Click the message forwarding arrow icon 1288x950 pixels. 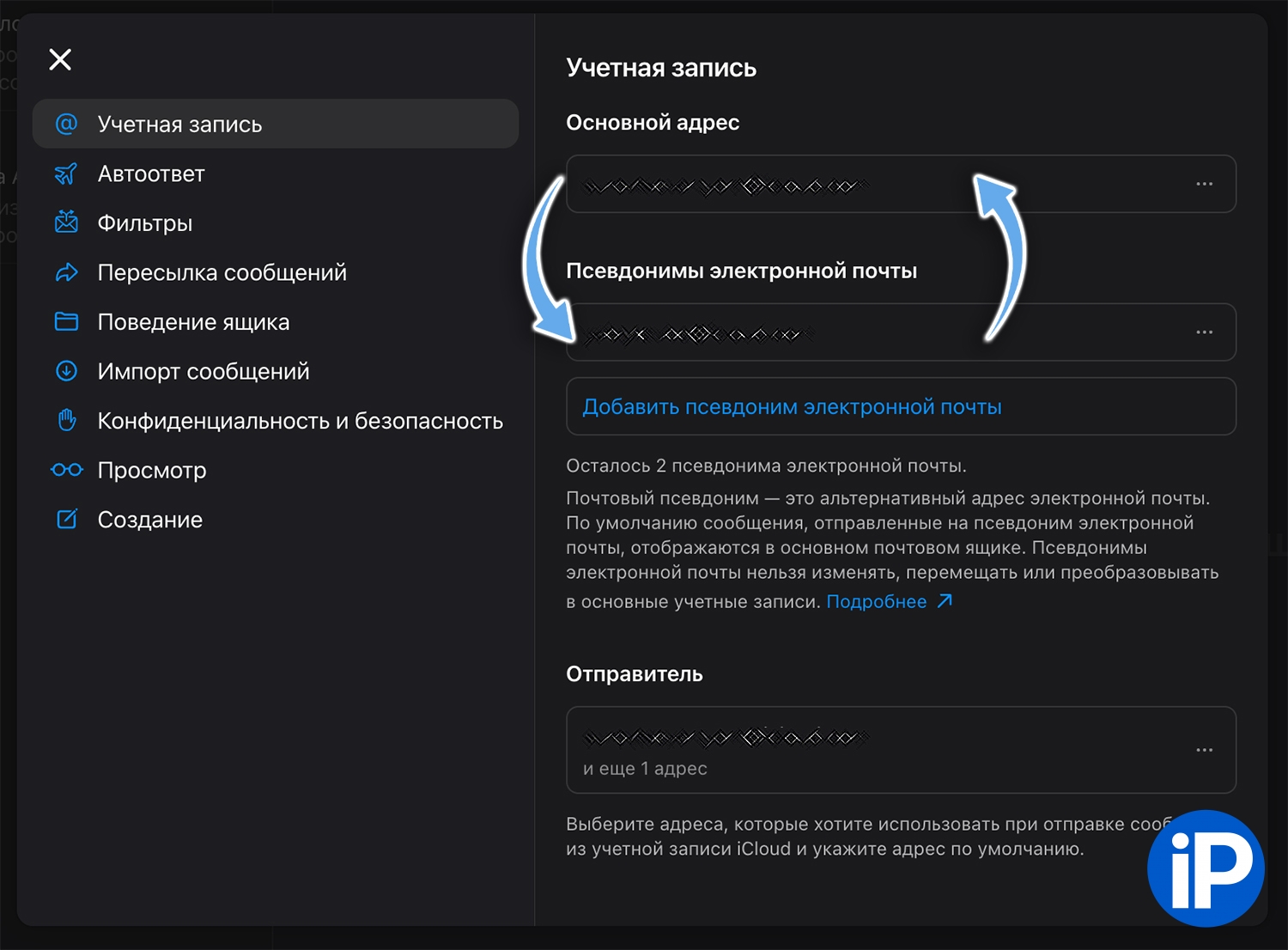tap(66, 272)
